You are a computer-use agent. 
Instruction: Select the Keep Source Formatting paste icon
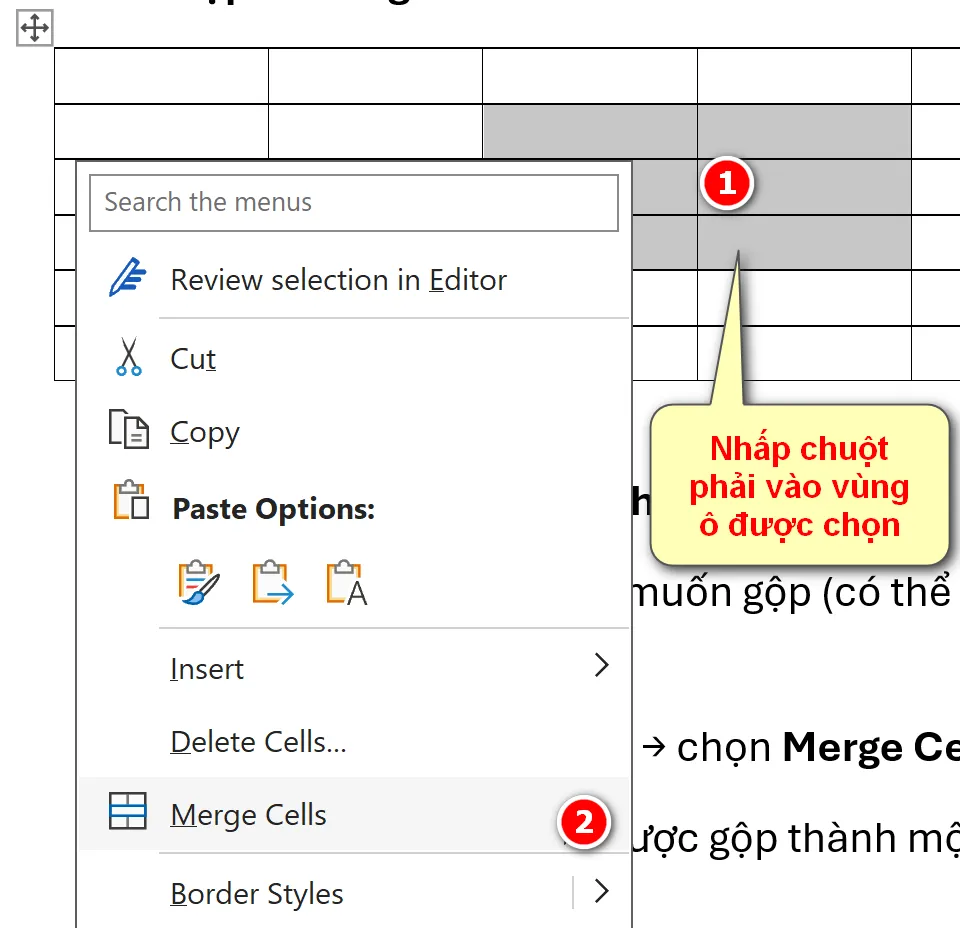[x=196, y=581]
